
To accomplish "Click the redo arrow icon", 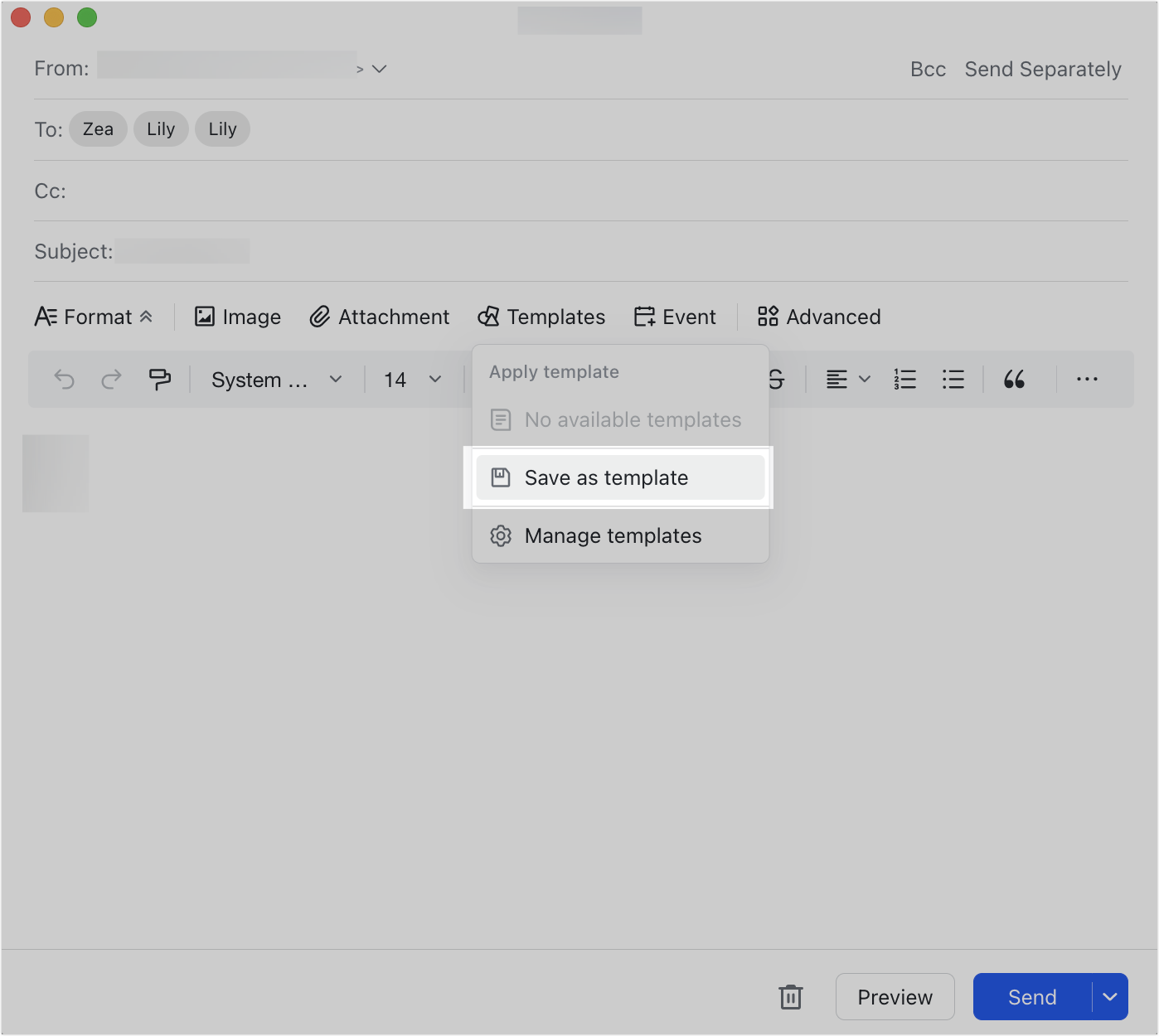I will [x=111, y=380].
